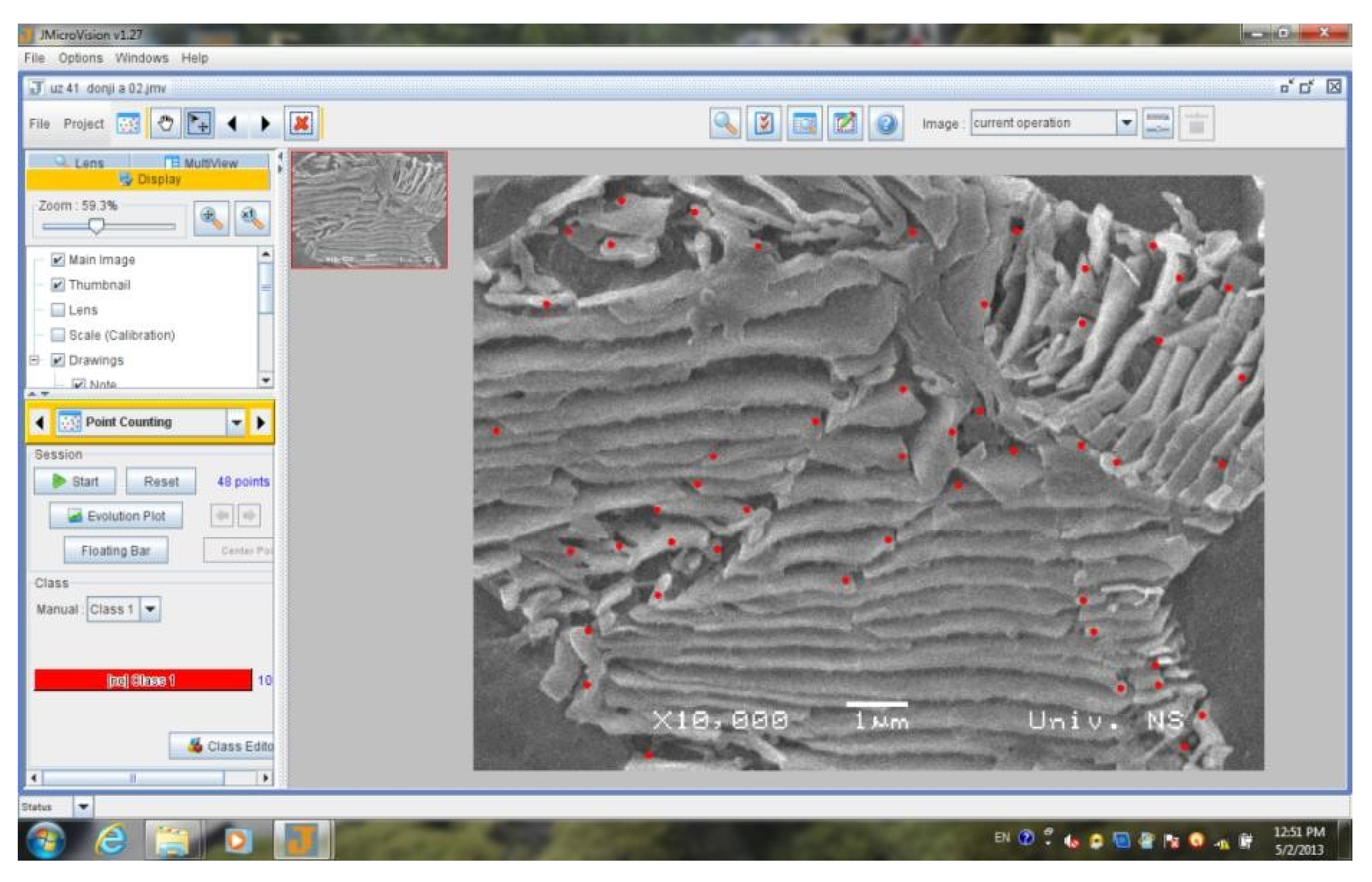
Task: Enable the Lens checkbox
Action: click(x=58, y=310)
